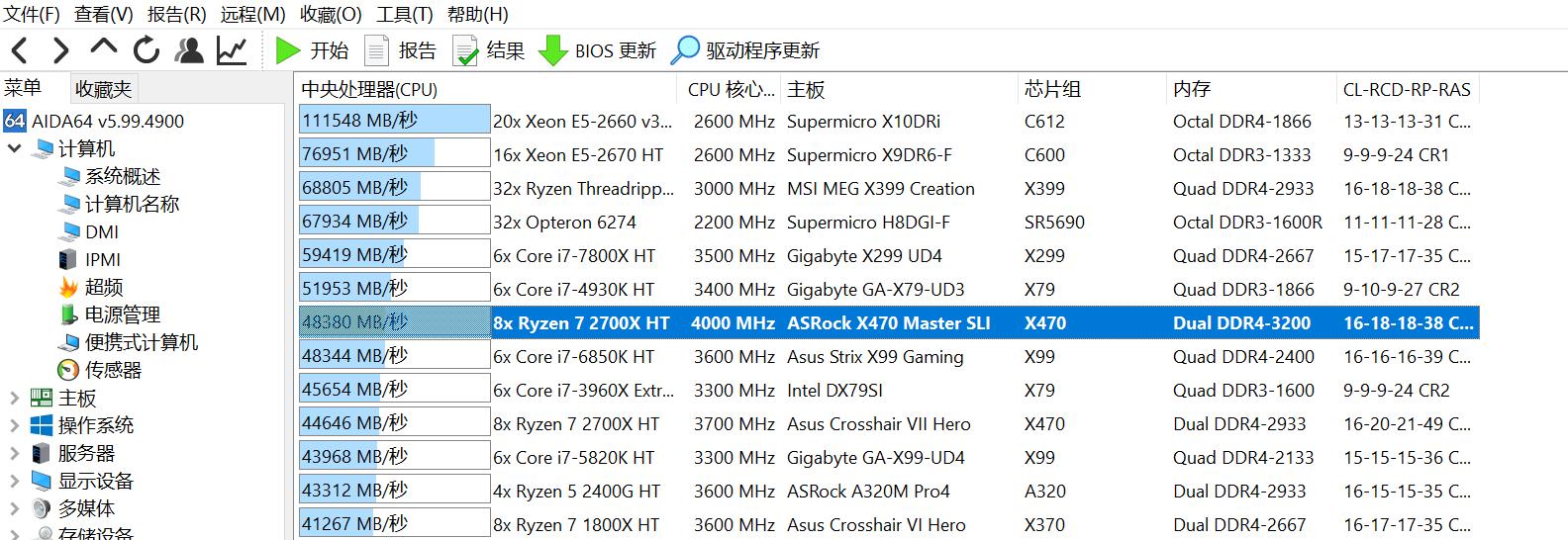
Task: Select the 32x Opteron 6274 row
Action: pyautogui.click(x=888, y=222)
